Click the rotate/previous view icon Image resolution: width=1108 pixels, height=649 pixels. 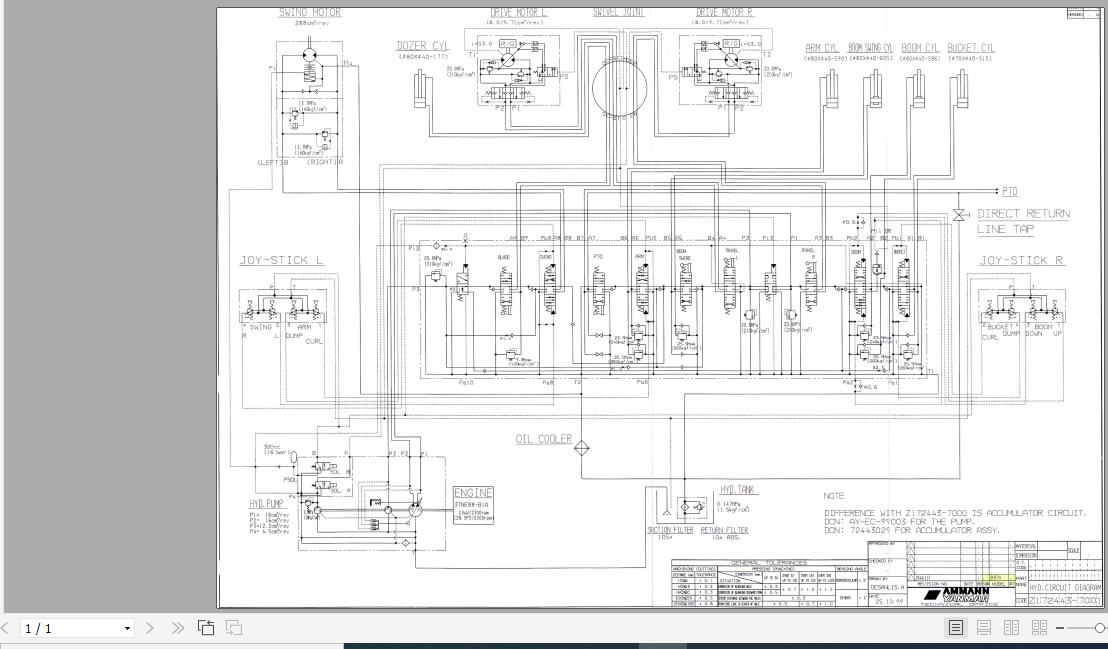click(x=206, y=627)
